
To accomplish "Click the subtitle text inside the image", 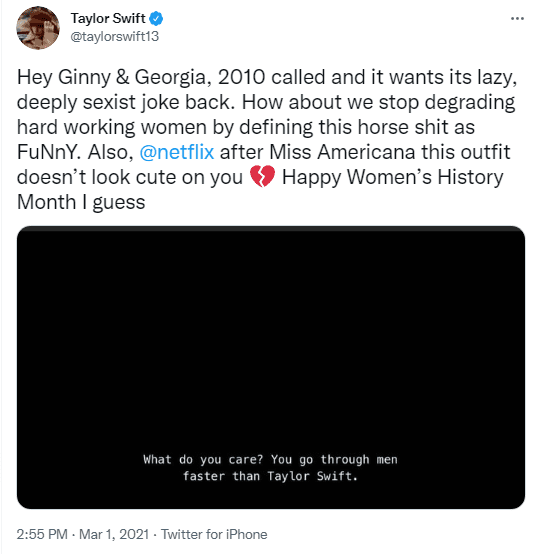I will (x=270, y=468).
